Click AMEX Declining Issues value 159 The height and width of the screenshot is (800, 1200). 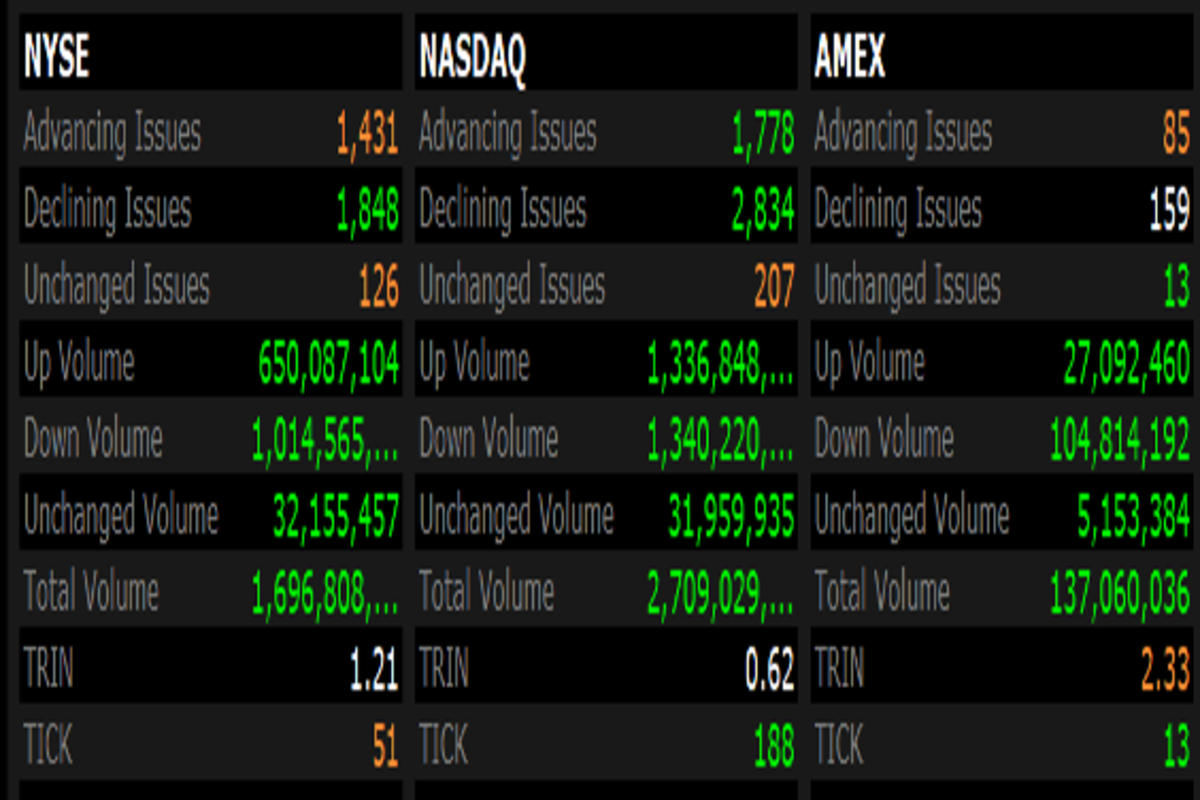1169,210
